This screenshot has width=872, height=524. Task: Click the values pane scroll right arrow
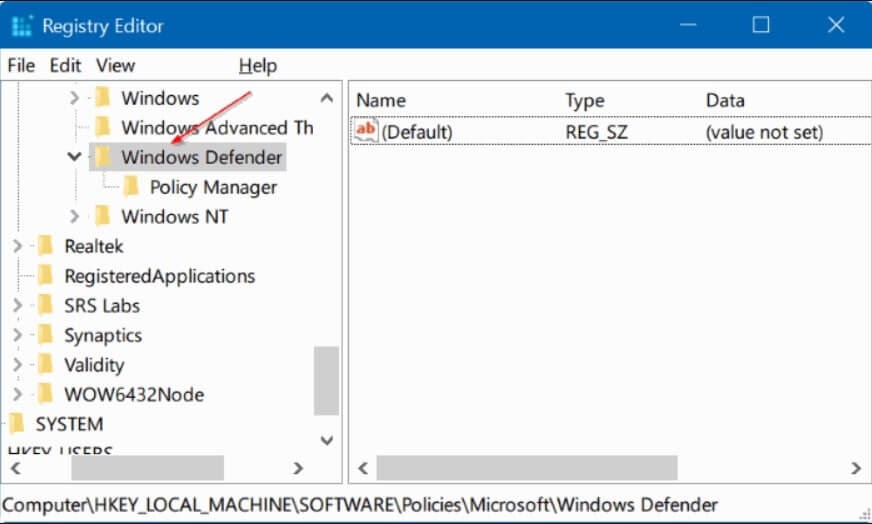coord(856,468)
